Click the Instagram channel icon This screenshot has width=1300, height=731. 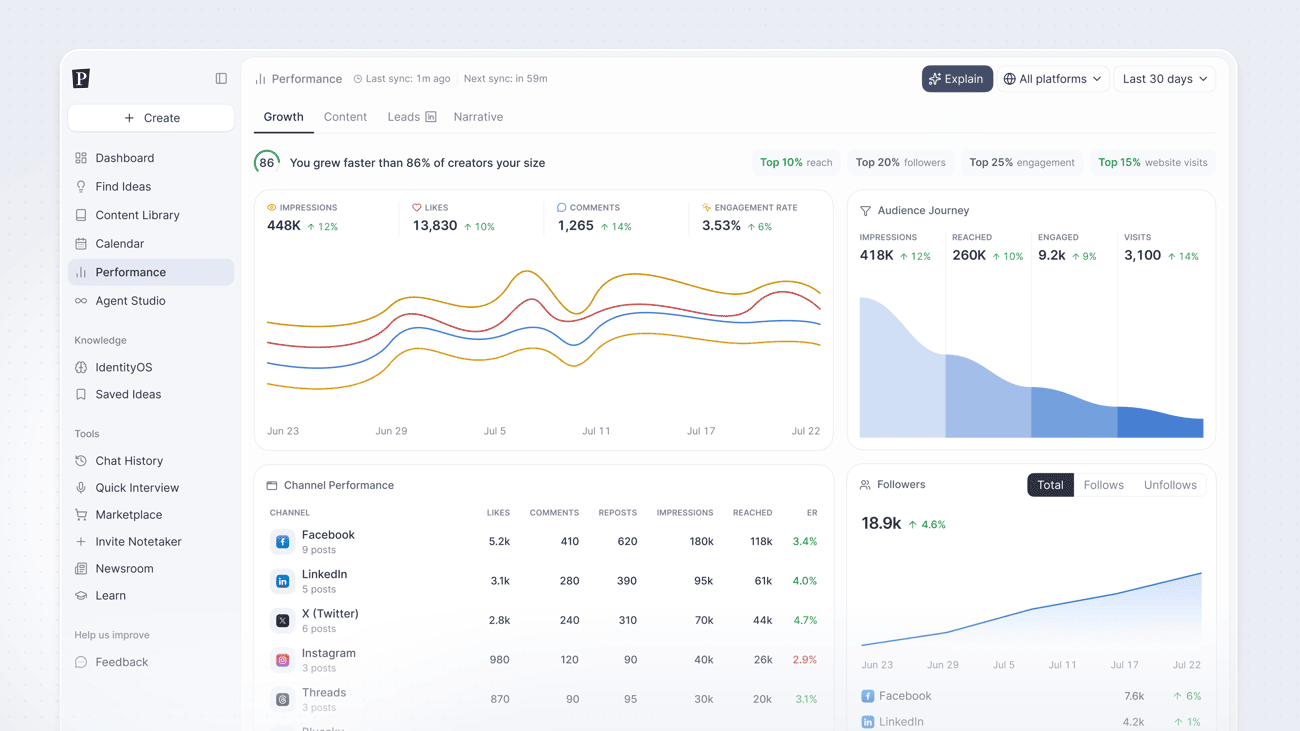[x=283, y=660]
